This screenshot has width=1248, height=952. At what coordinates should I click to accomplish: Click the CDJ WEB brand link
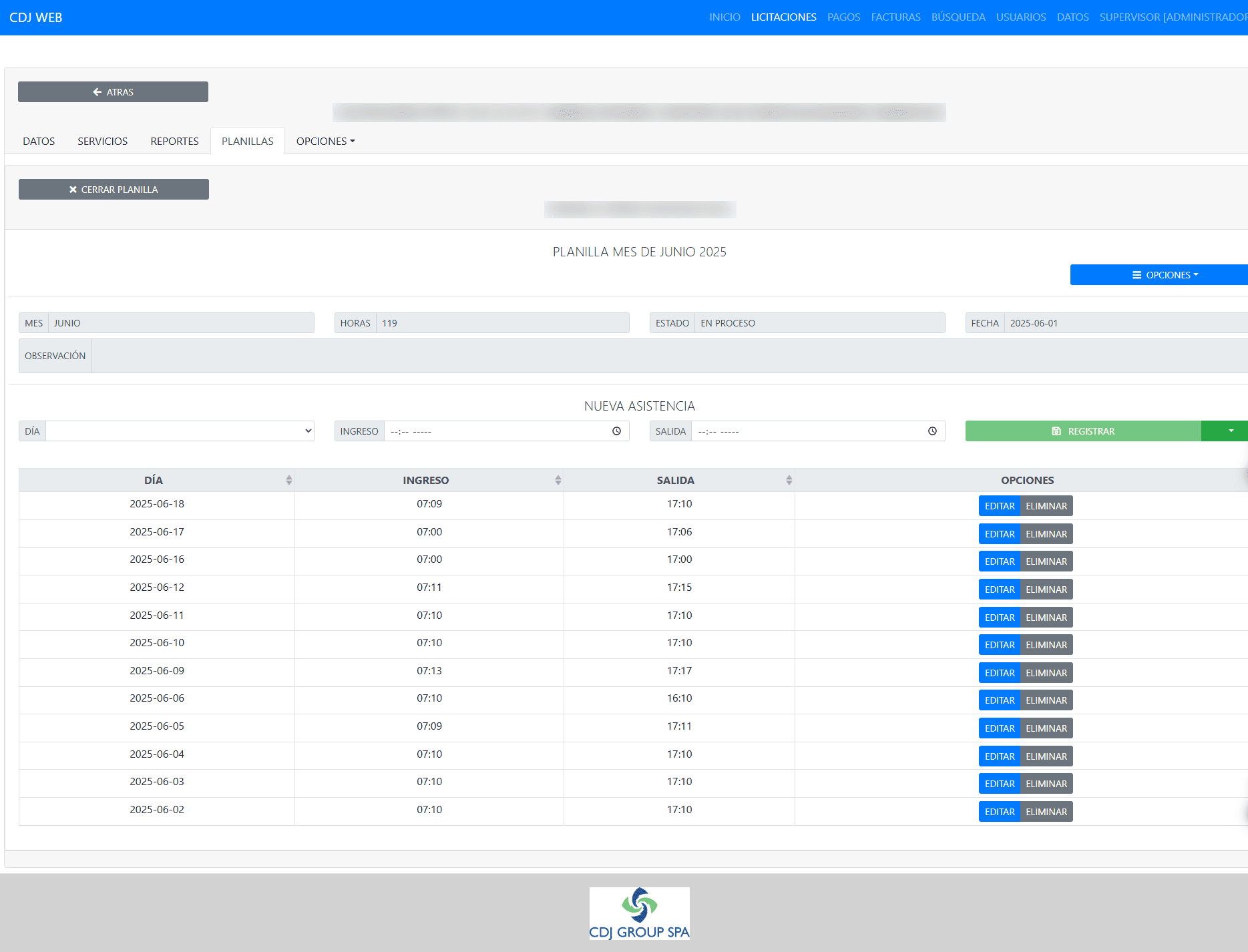tap(36, 17)
